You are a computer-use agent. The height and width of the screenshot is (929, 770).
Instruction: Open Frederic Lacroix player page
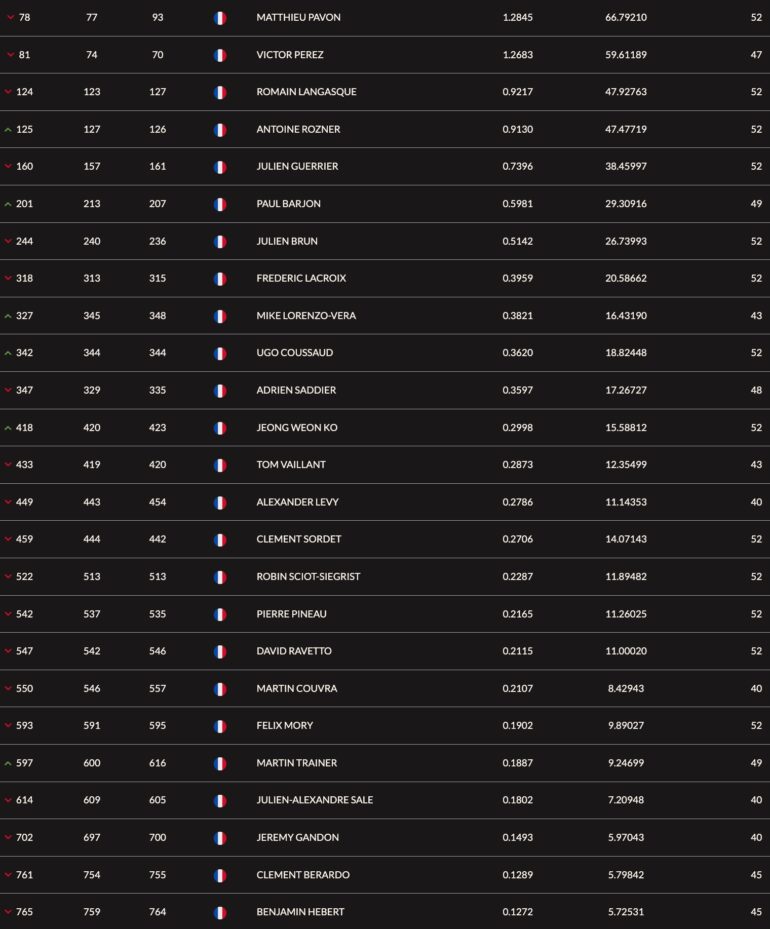pos(301,278)
